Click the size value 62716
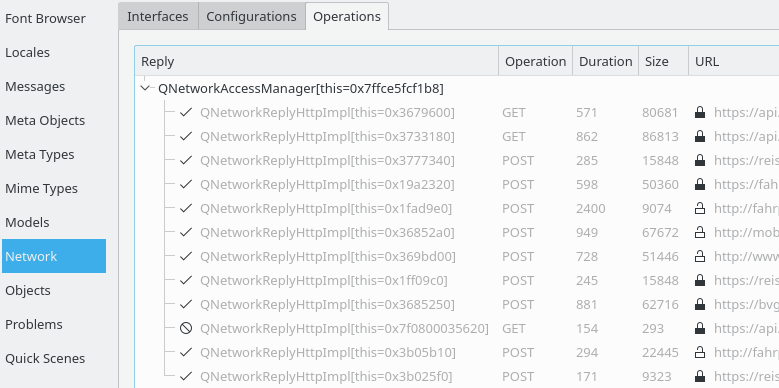Image resolution: width=779 pixels, height=388 pixels. [660, 305]
